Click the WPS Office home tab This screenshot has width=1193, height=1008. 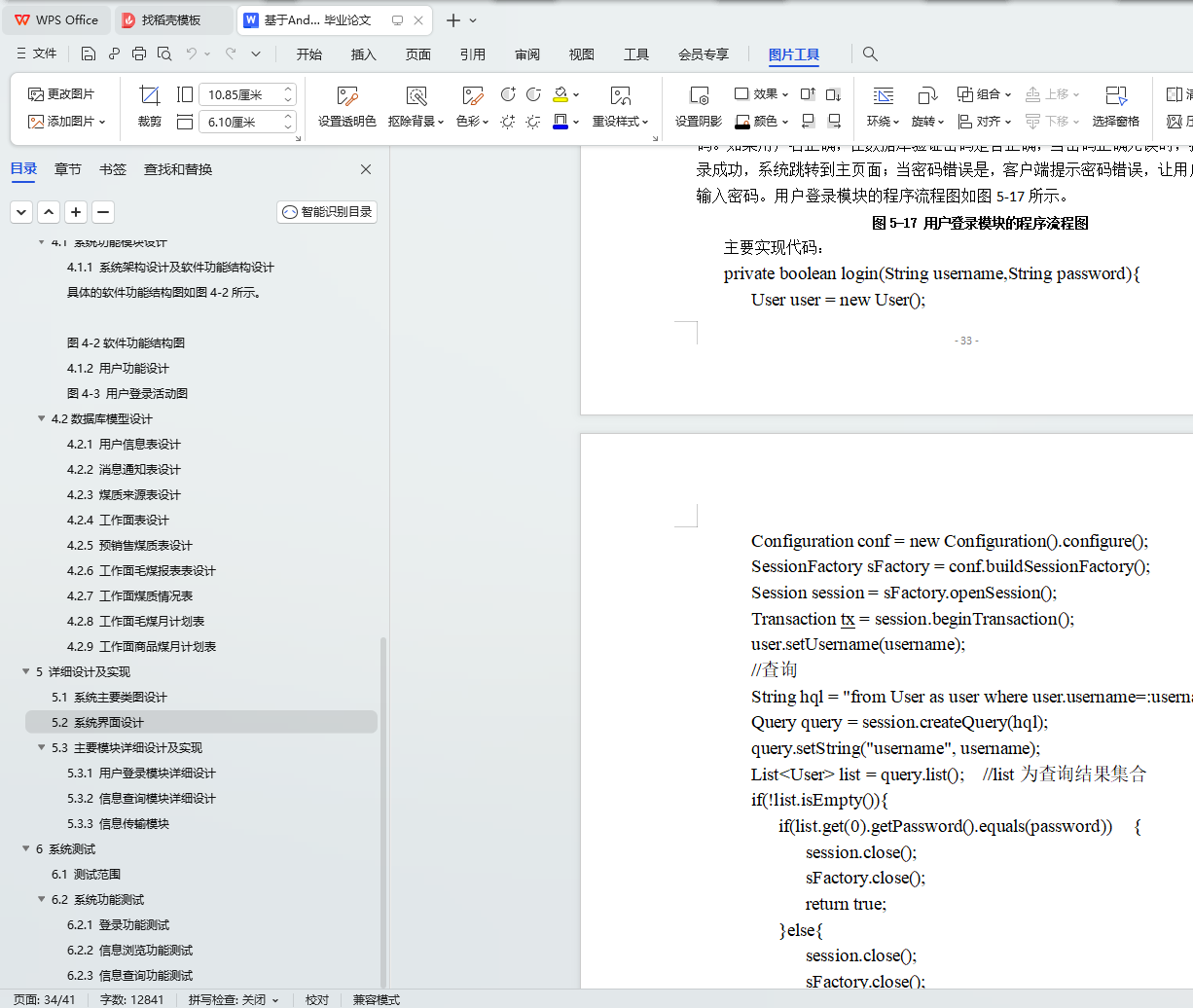[x=56, y=19]
